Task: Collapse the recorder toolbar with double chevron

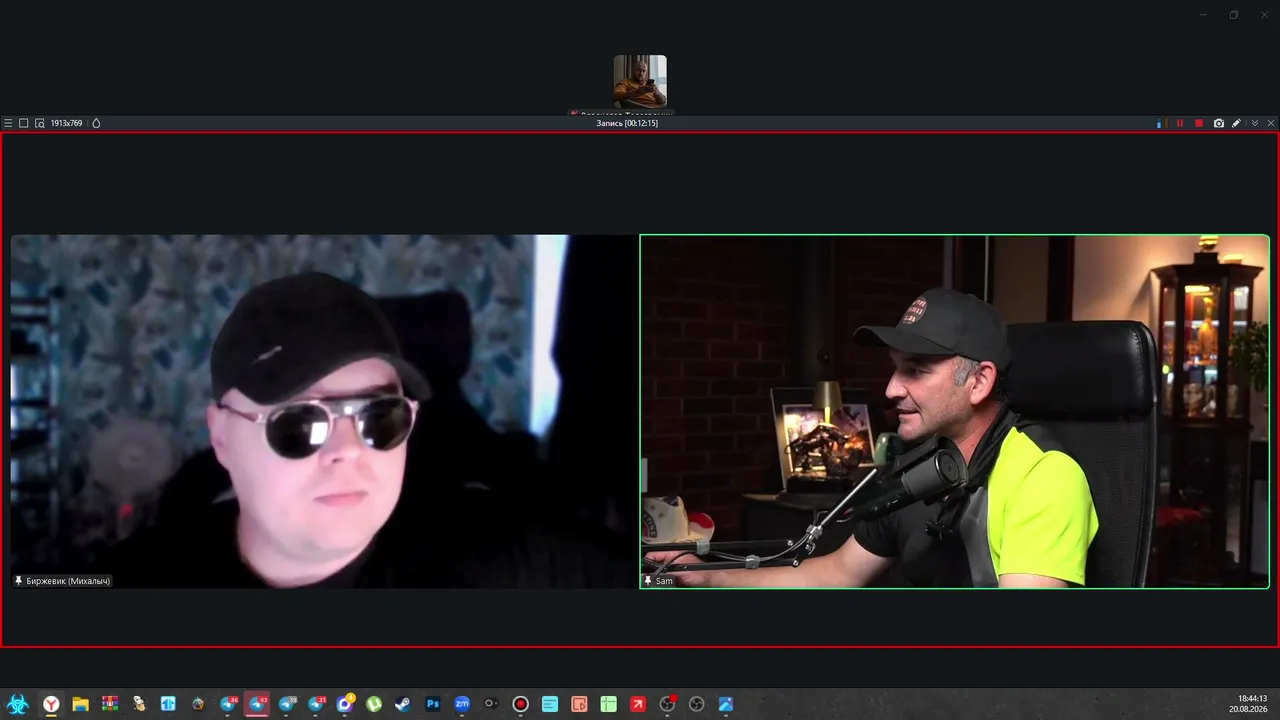Action: point(1255,123)
